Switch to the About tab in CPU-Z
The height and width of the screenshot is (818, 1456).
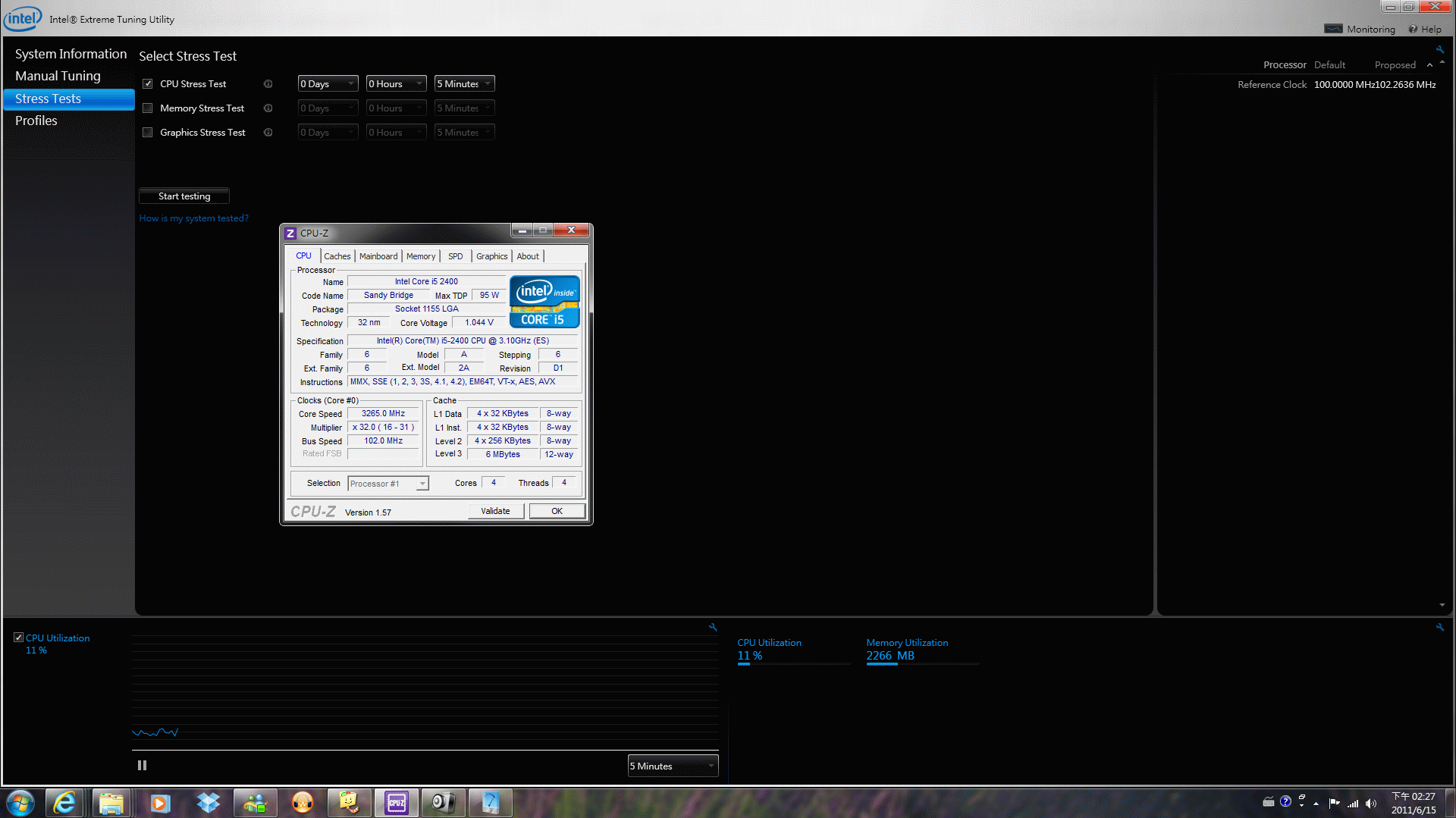click(528, 256)
